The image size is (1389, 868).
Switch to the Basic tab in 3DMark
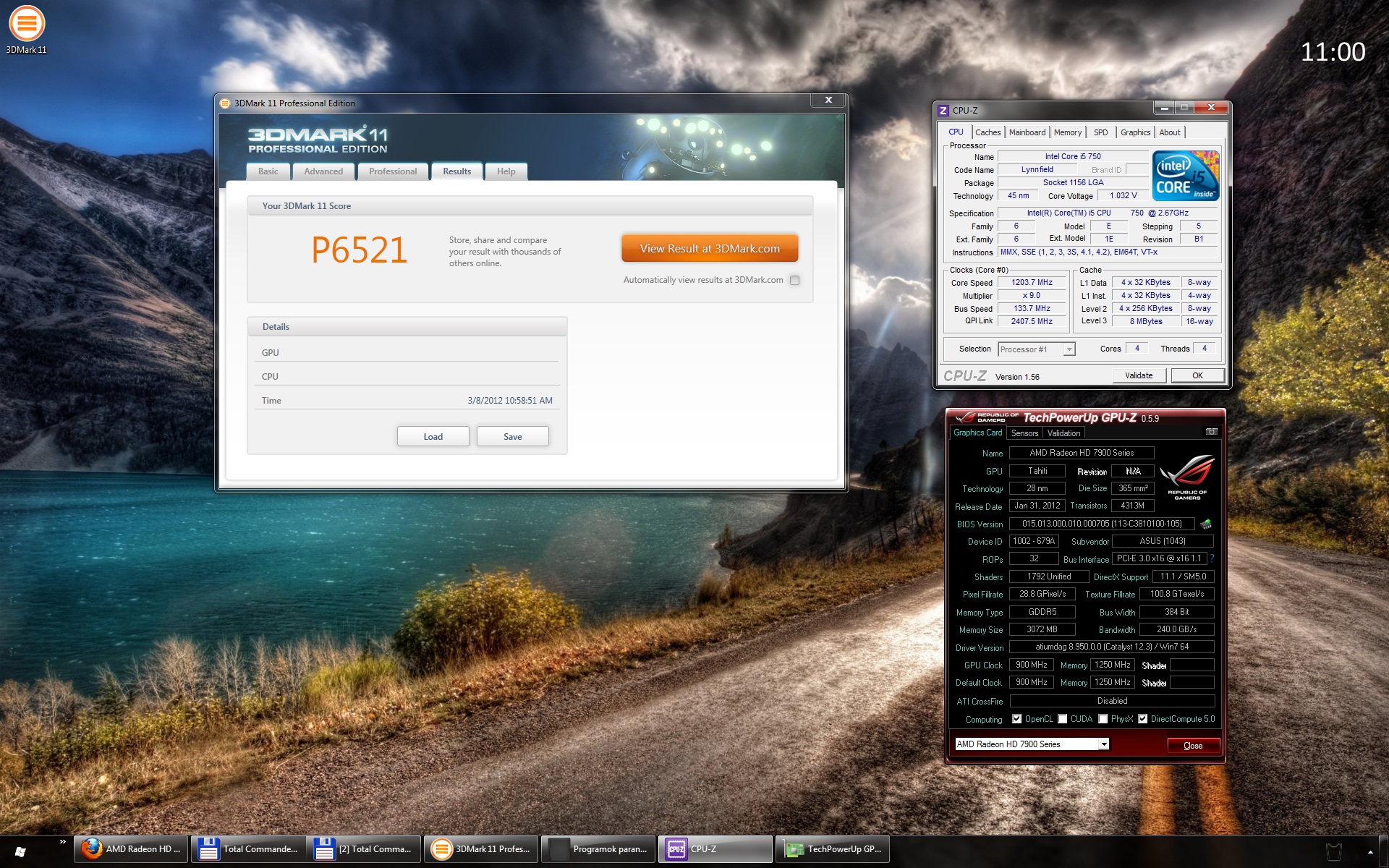point(268,171)
